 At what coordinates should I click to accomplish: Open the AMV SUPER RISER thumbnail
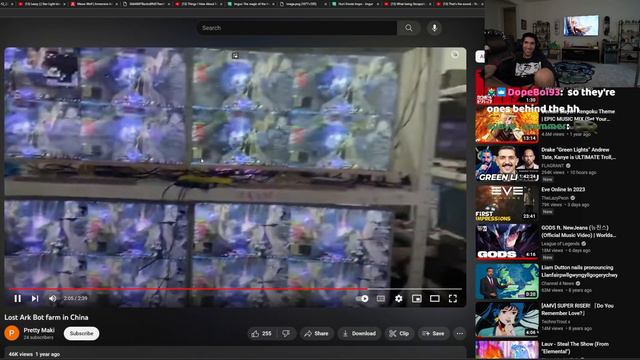click(507, 320)
